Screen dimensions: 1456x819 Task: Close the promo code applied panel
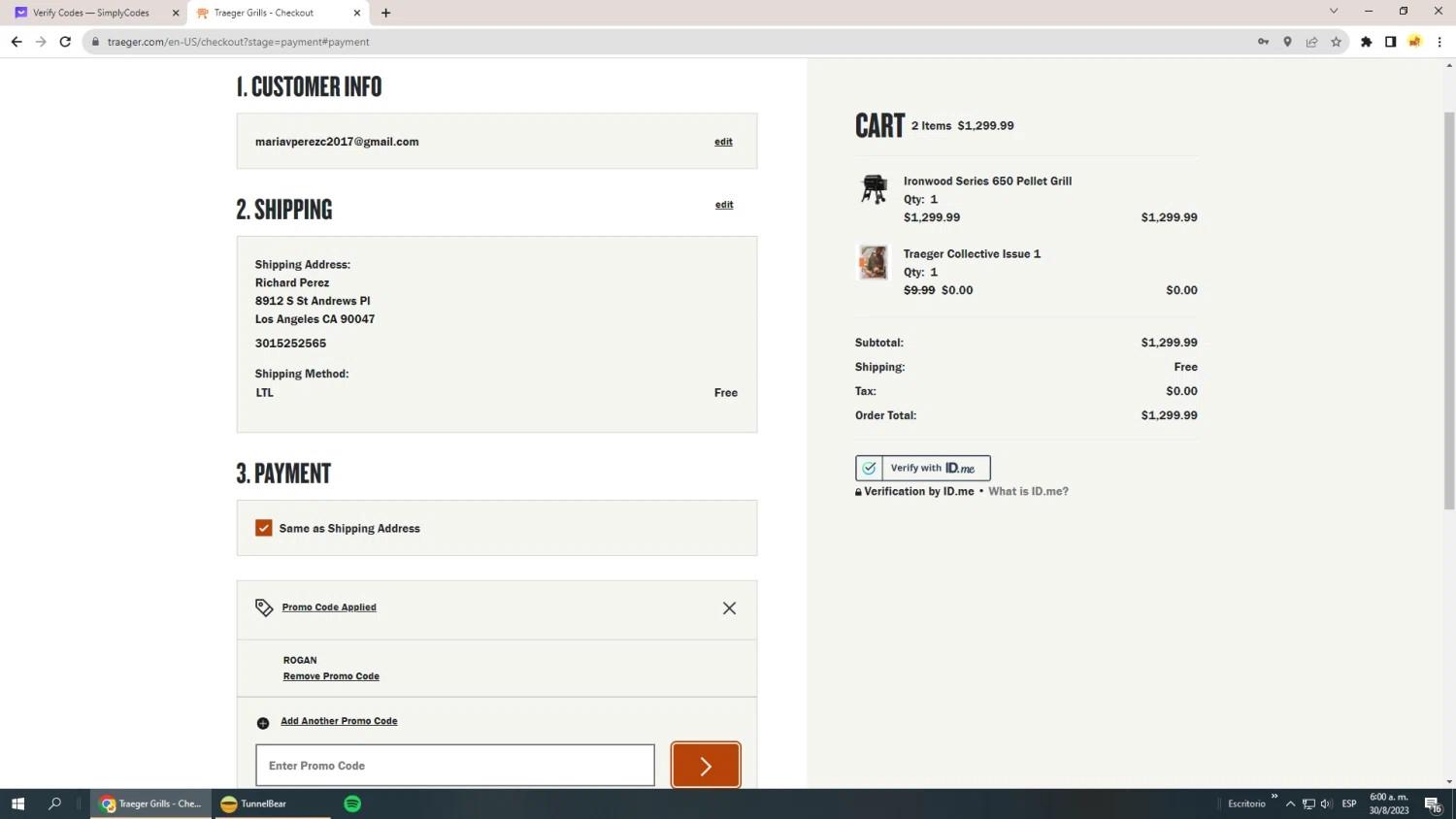[x=729, y=608]
